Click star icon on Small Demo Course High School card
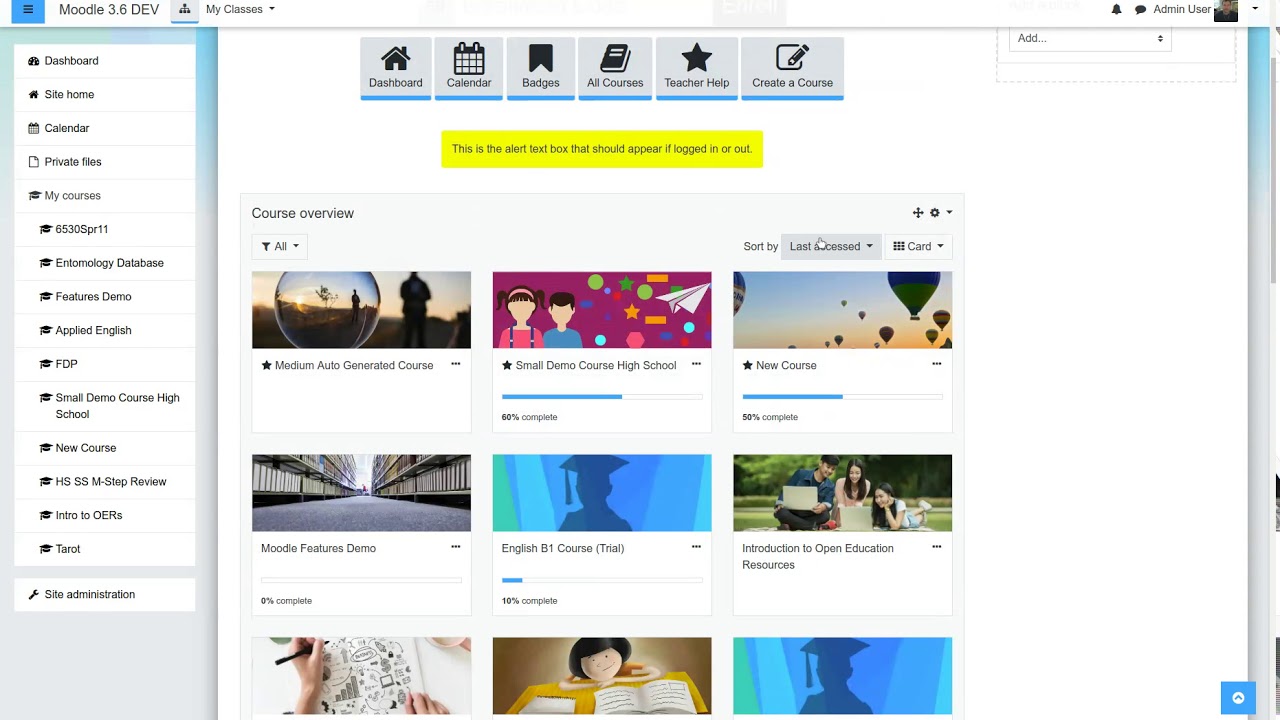Image resolution: width=1280 pixels, height=720 pixels. (x=507, y=365)
